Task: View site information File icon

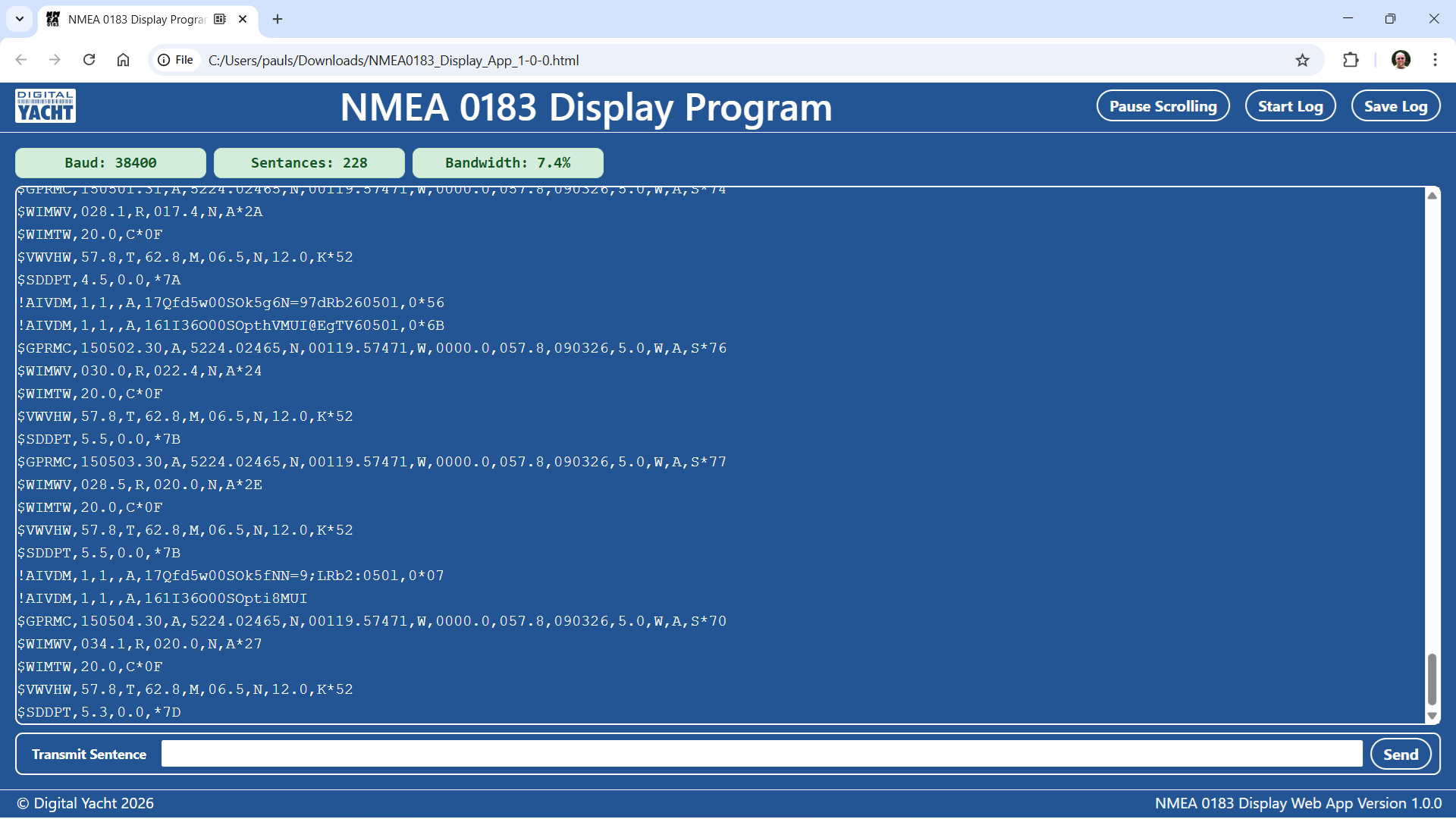Action: pyautogui.click(x=175, y=61)
